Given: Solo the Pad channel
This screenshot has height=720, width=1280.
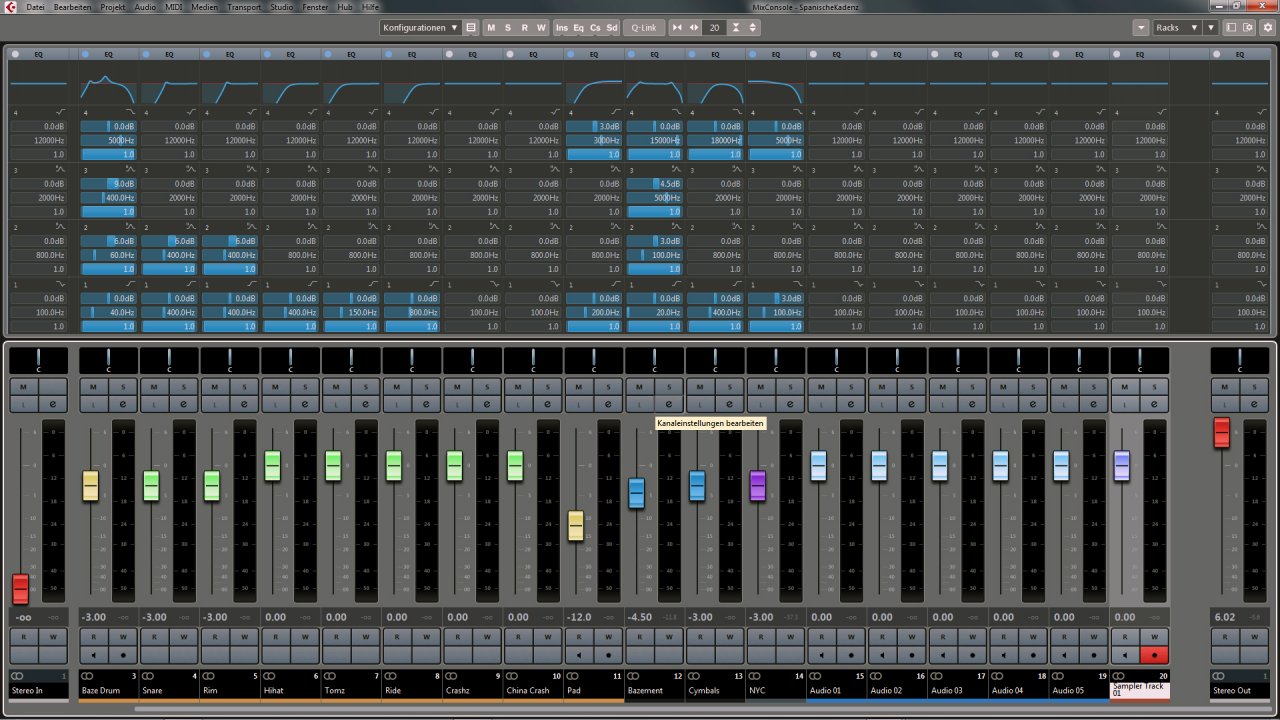Looking at the screenshot, I should click(608, 387).
